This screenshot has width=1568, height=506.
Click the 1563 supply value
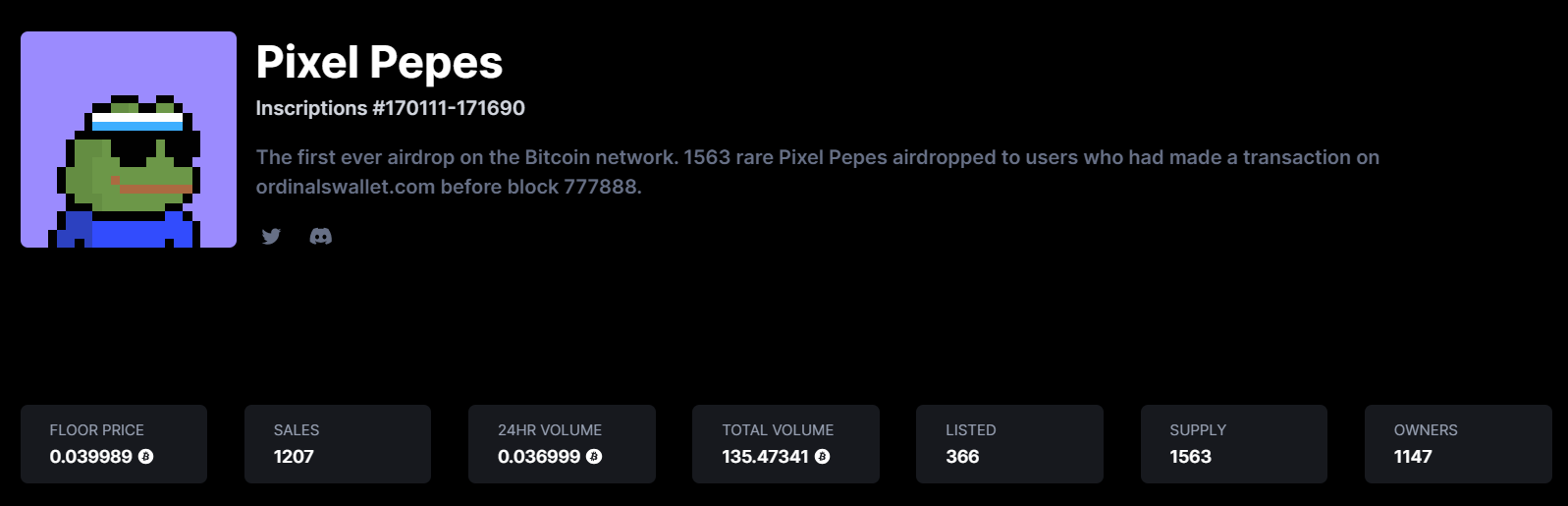(1190, 457)
